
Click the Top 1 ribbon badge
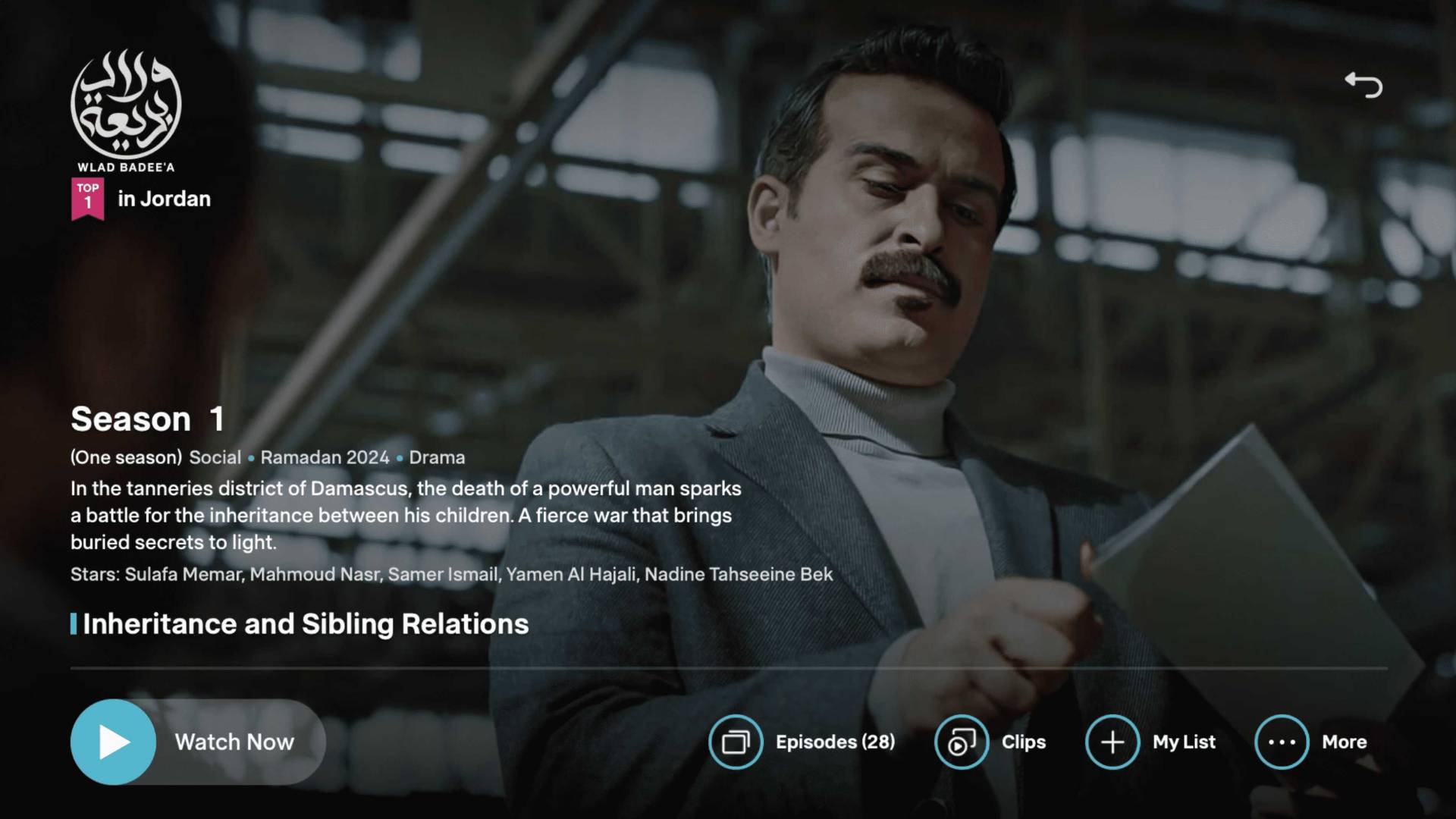[x=88, y=198]
